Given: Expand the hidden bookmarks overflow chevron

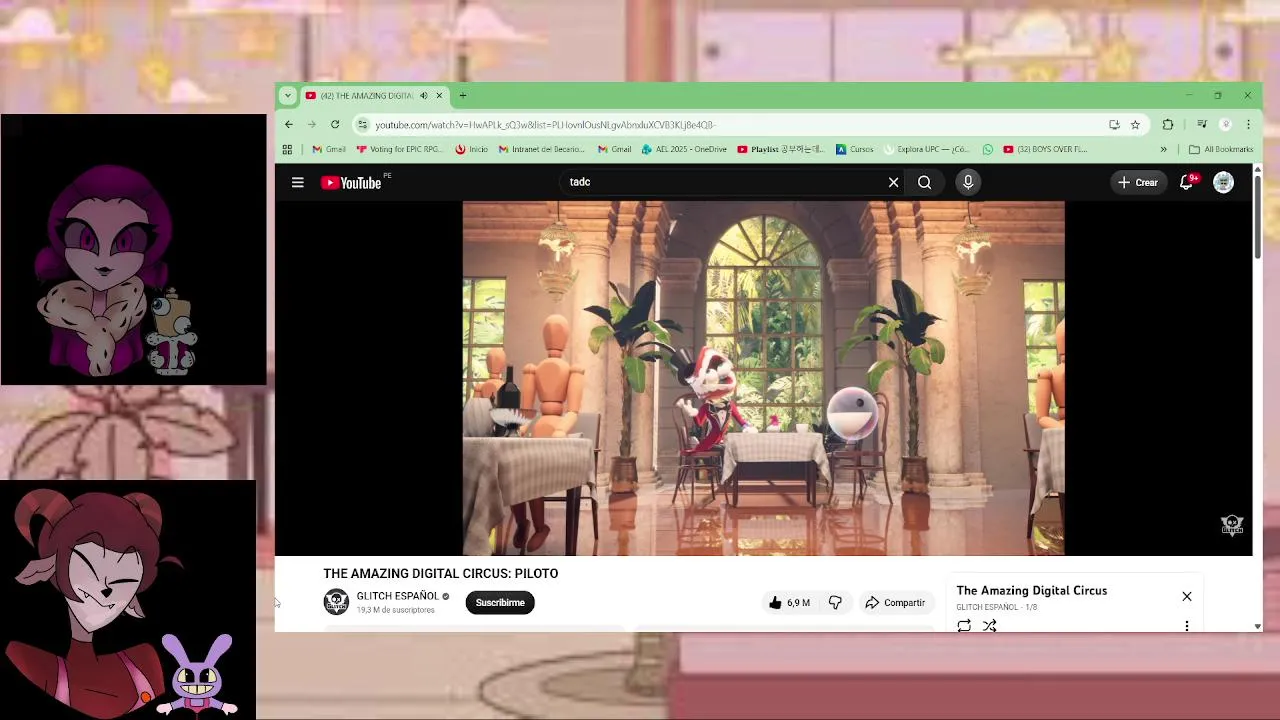Looking at the screenshot, I should (x=1163, y=150).
